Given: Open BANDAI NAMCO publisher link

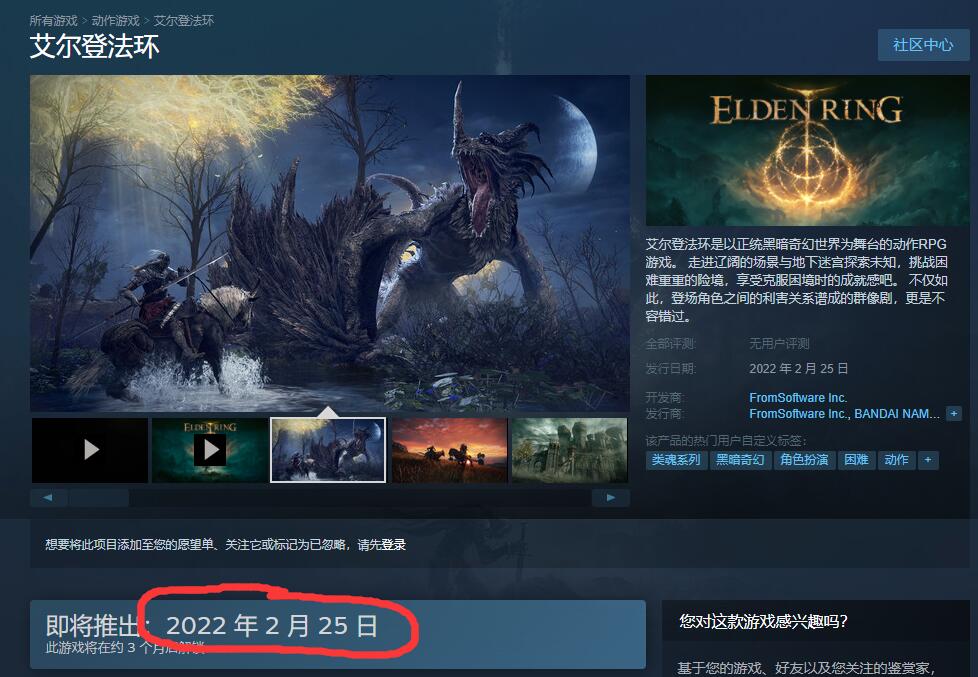Looking at the screenshot, I should tap(897, 414).
